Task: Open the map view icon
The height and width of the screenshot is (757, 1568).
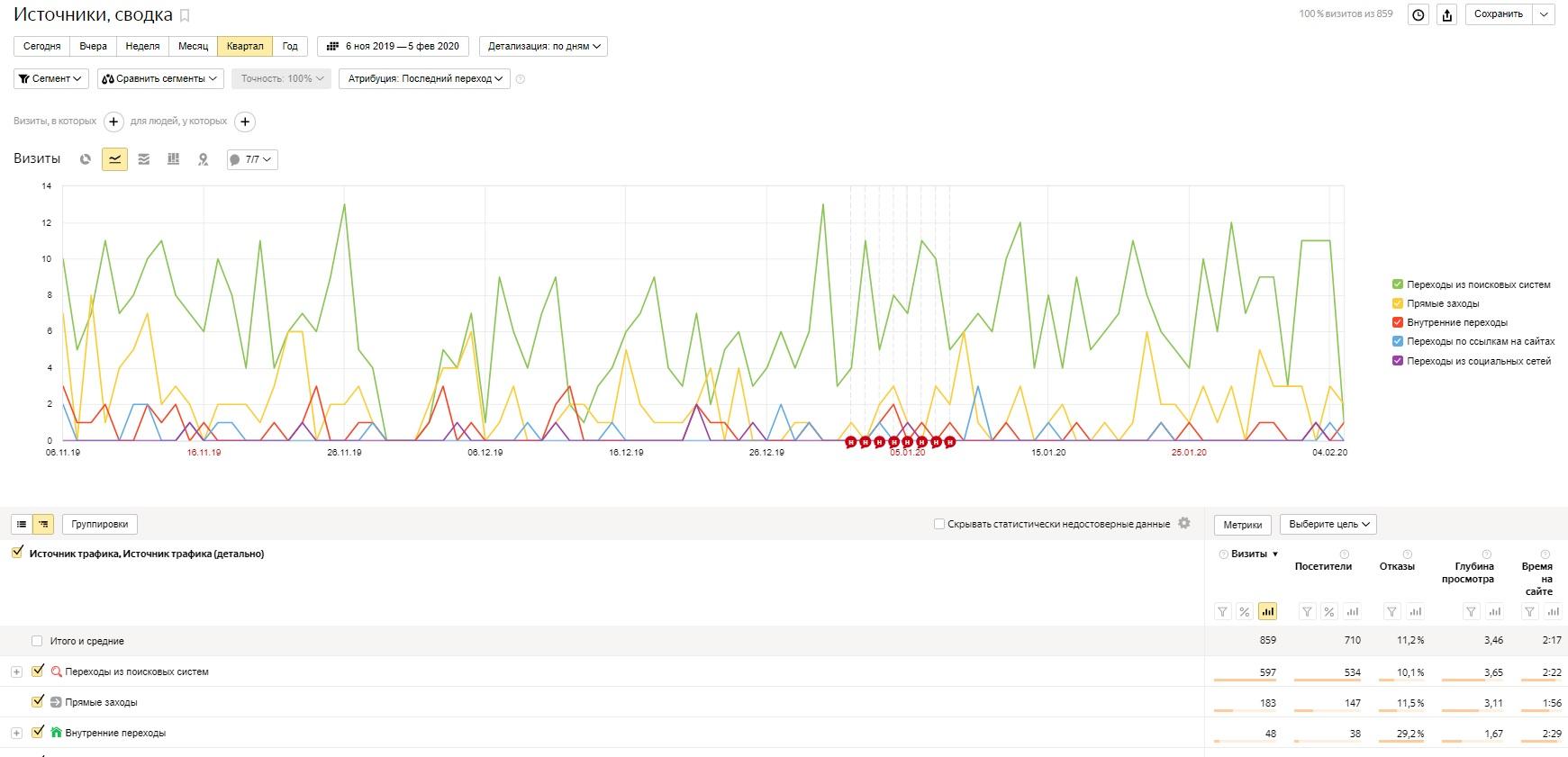Action: 204,159
